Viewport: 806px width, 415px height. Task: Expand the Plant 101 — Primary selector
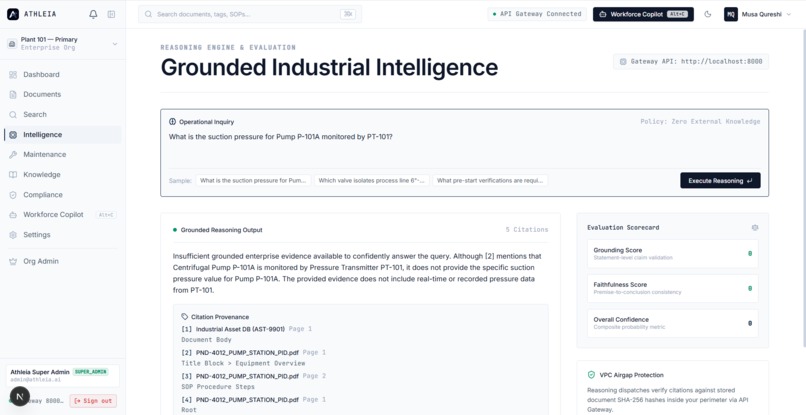pos(63,44)
